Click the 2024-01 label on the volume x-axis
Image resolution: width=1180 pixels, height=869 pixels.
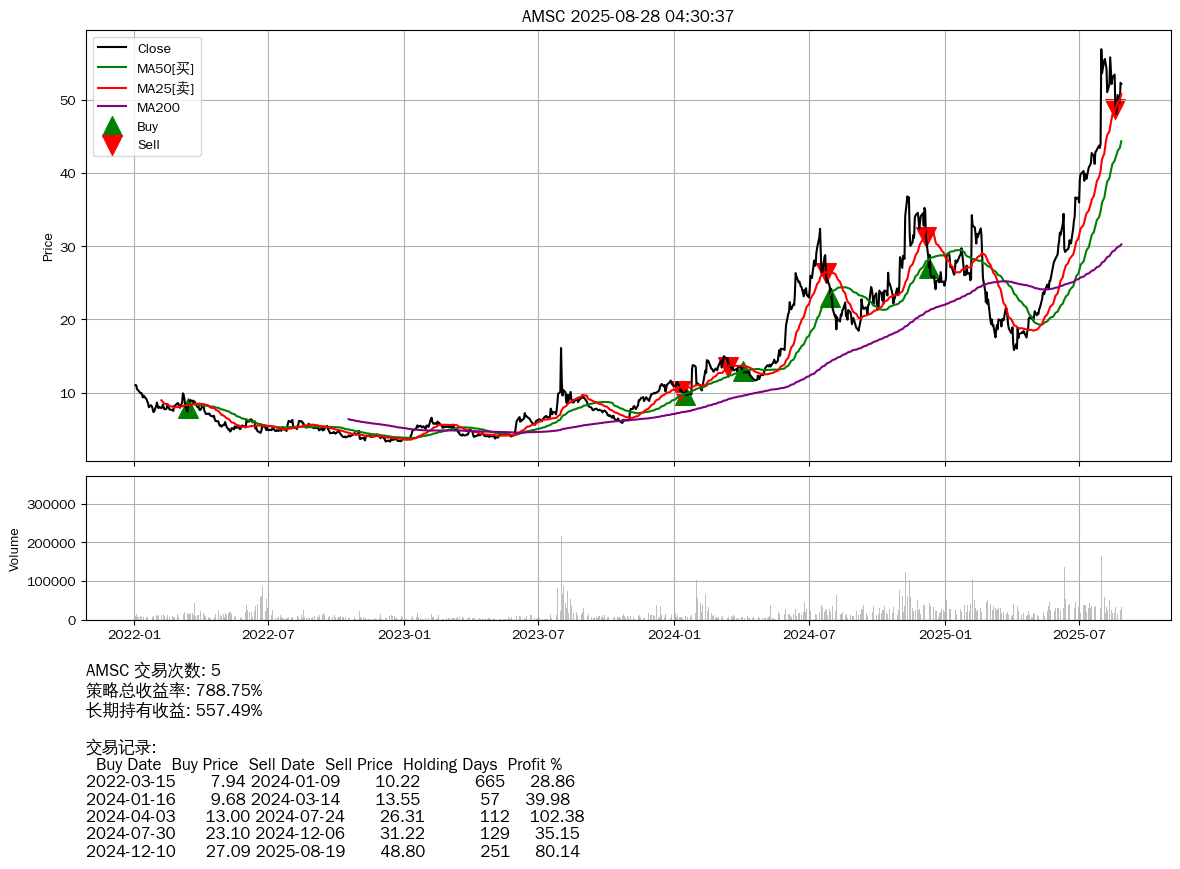(675, 634)
